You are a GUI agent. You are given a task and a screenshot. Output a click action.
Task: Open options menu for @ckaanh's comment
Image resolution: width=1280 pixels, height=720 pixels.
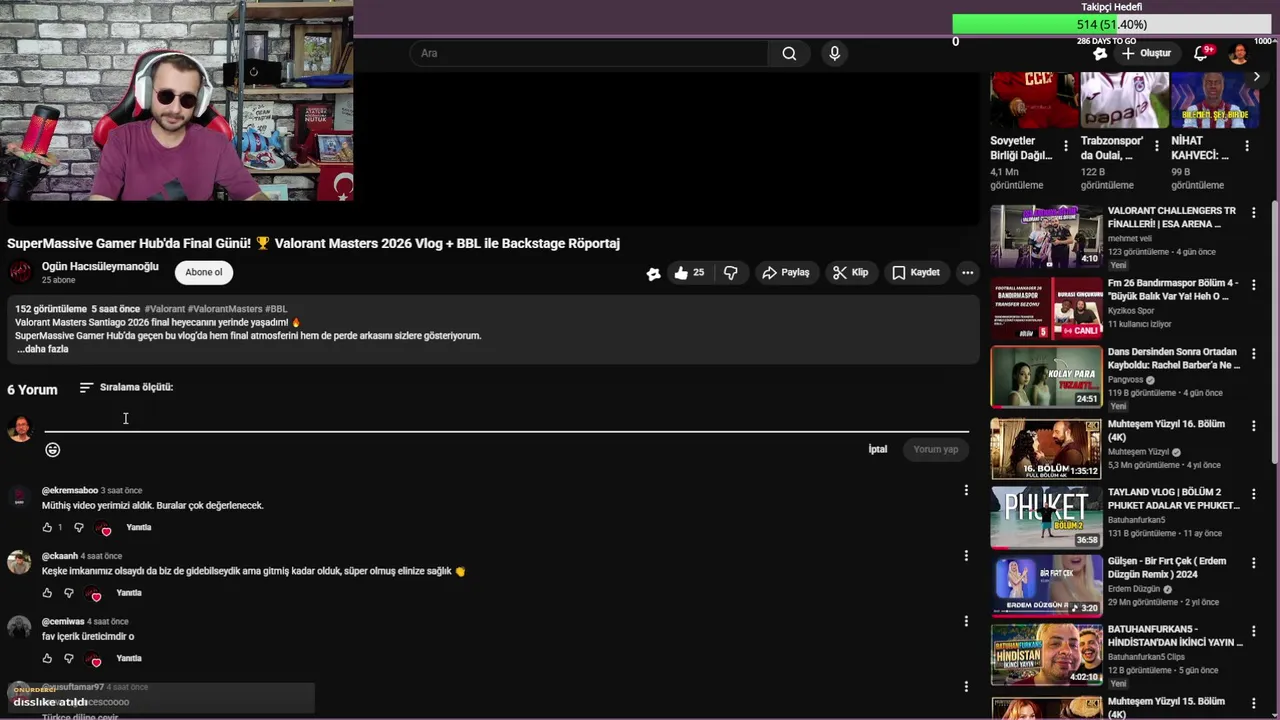pos(966,556)
